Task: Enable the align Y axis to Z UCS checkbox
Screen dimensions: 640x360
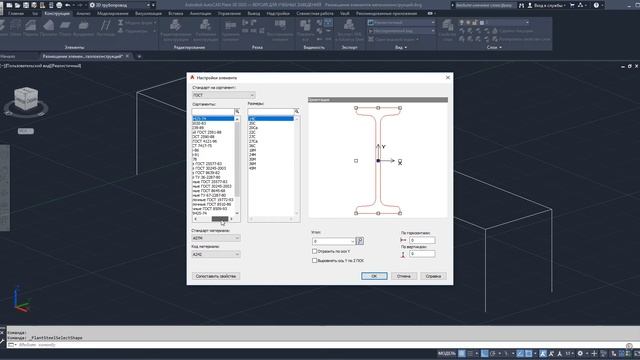Action: click(x=314, y=260)
